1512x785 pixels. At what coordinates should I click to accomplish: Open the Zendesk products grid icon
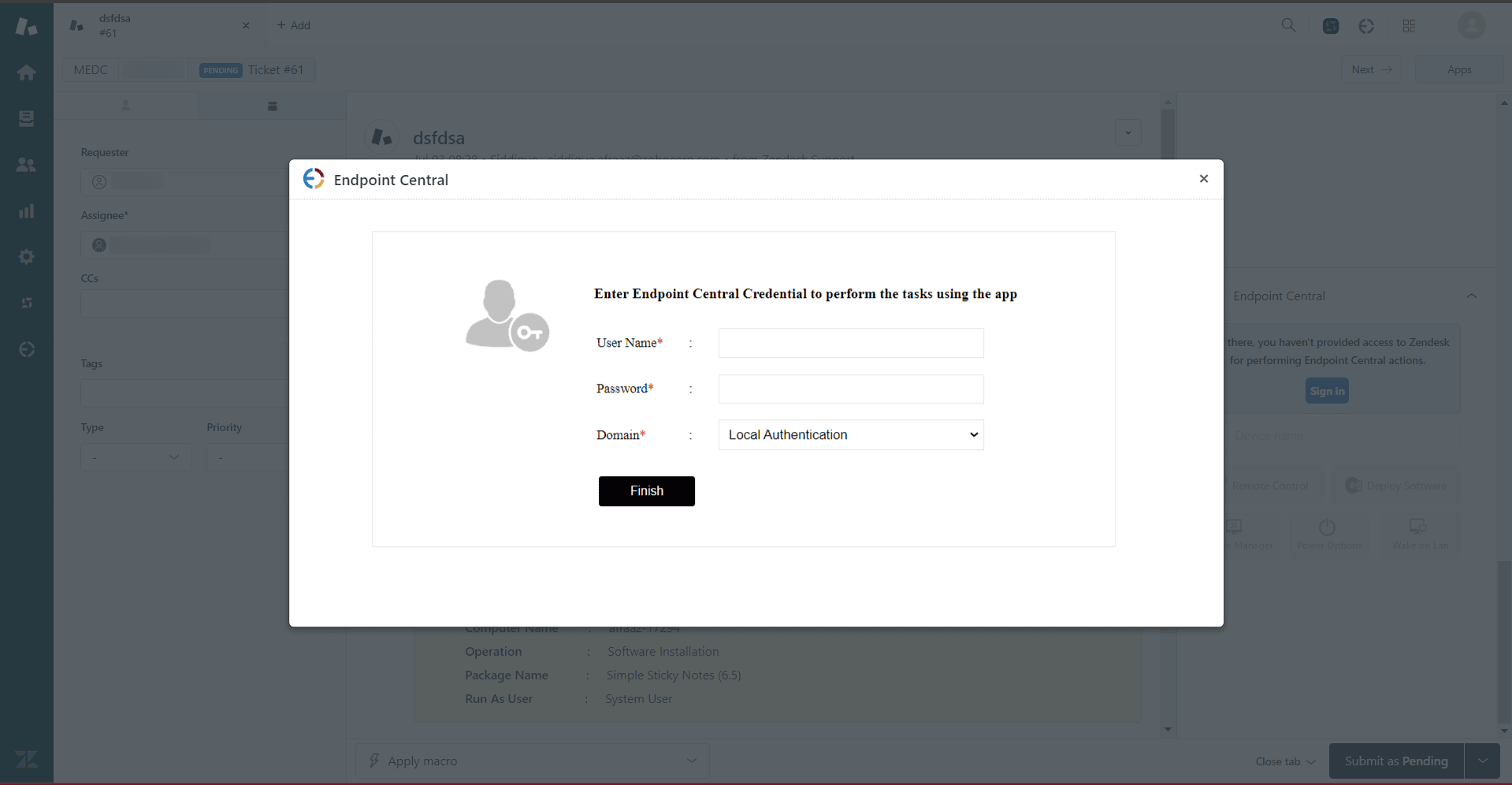point(1408,25)
